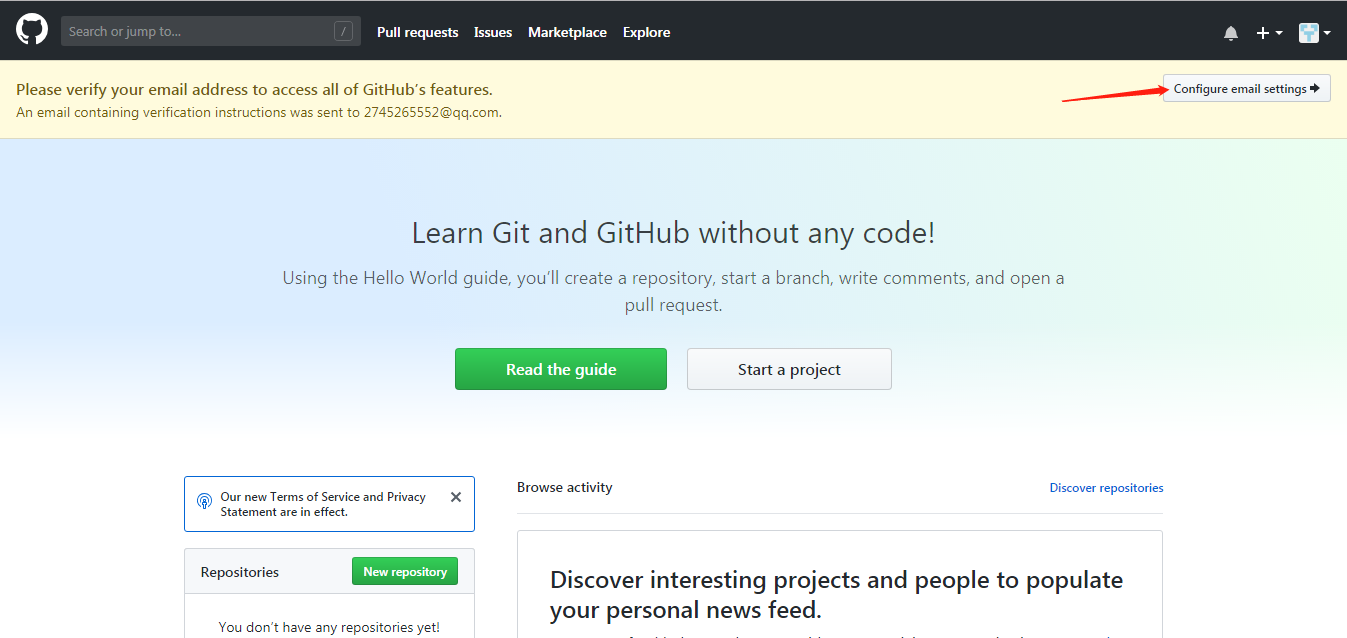Click the Terms of Service notice icon
The height and width of the screenshot is (638, 1347).
pyautogui.click(x=204, y=501)
